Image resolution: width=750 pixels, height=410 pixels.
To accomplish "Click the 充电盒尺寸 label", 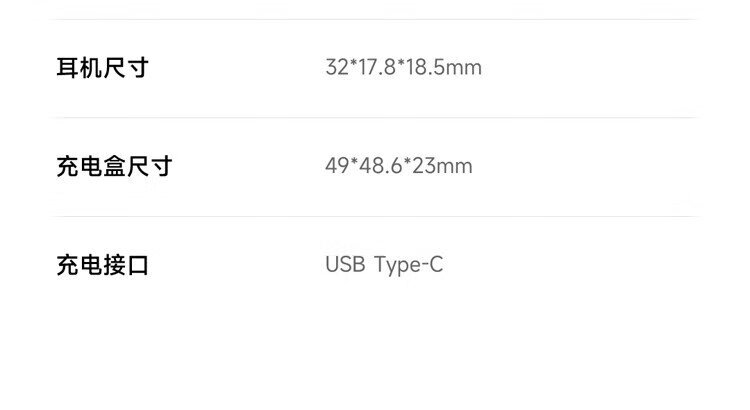I will [114, 166].
